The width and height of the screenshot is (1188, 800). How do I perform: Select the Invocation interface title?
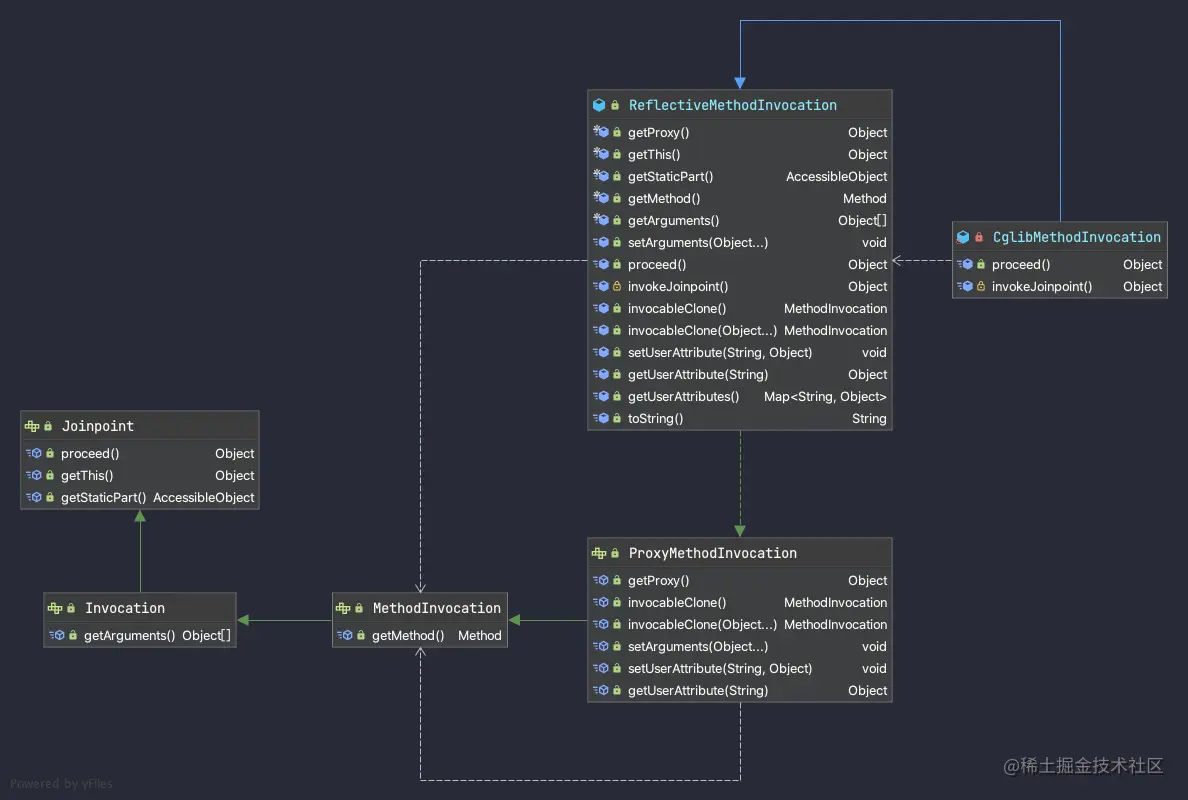click(125, 608)
